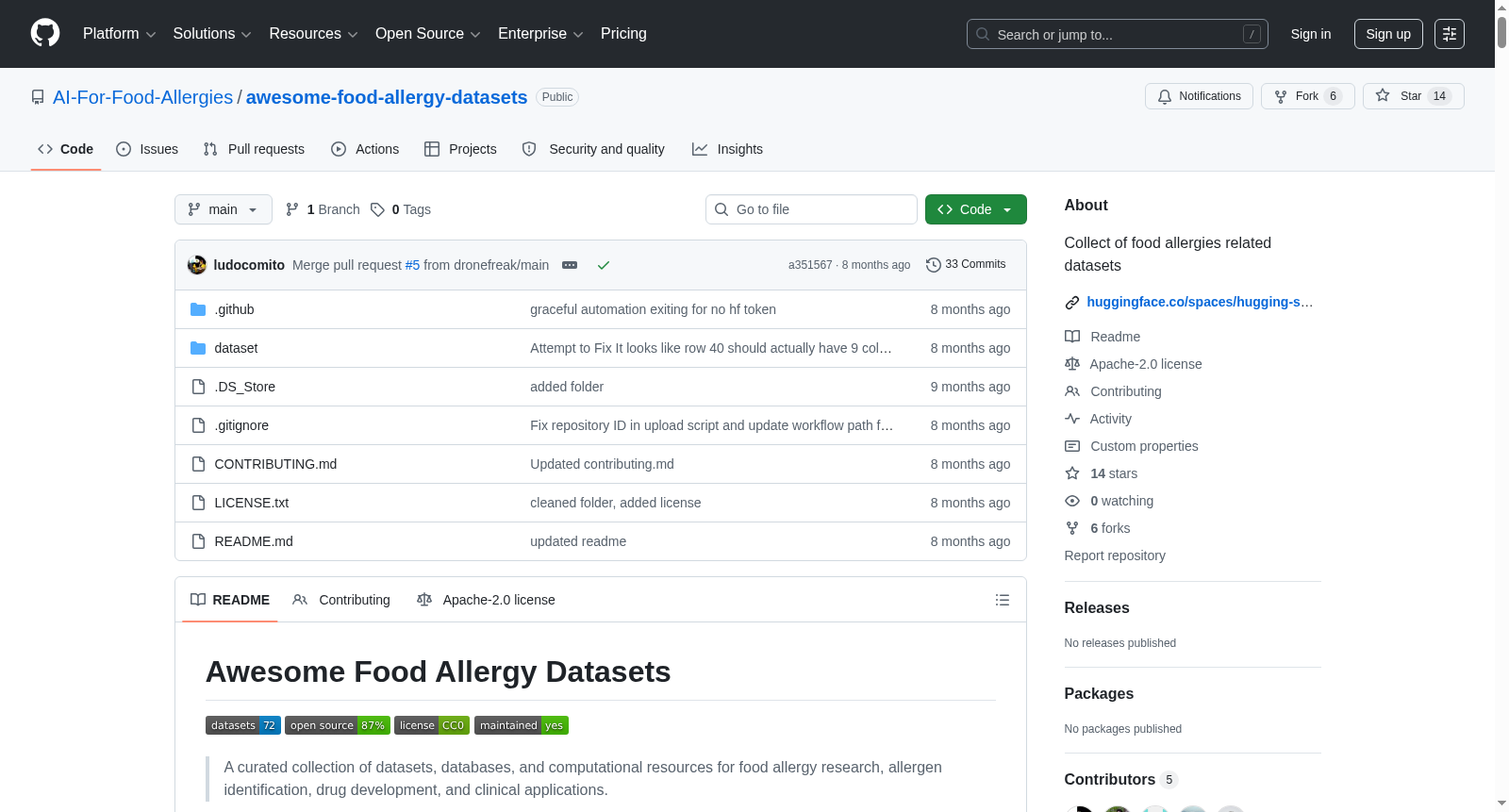Click the magnifier icon in Go to file

click(721, 209)
